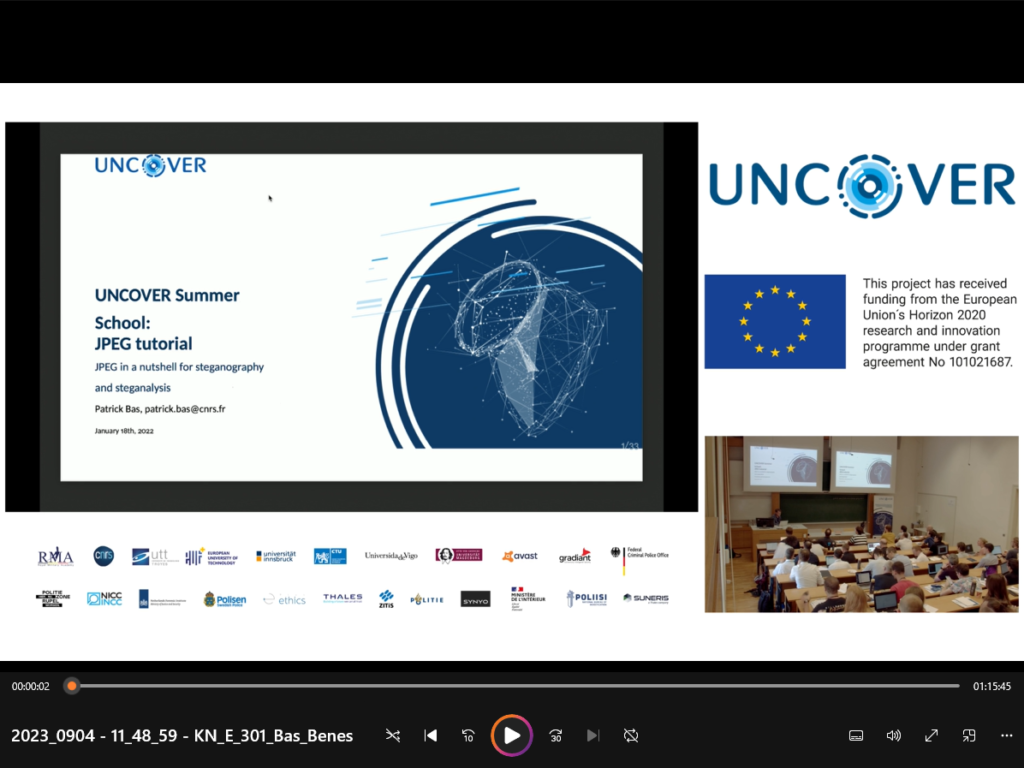This screenshot has height=768, width=1024.
Task: Click the cnrs partner logo
Action: point(103,556)
